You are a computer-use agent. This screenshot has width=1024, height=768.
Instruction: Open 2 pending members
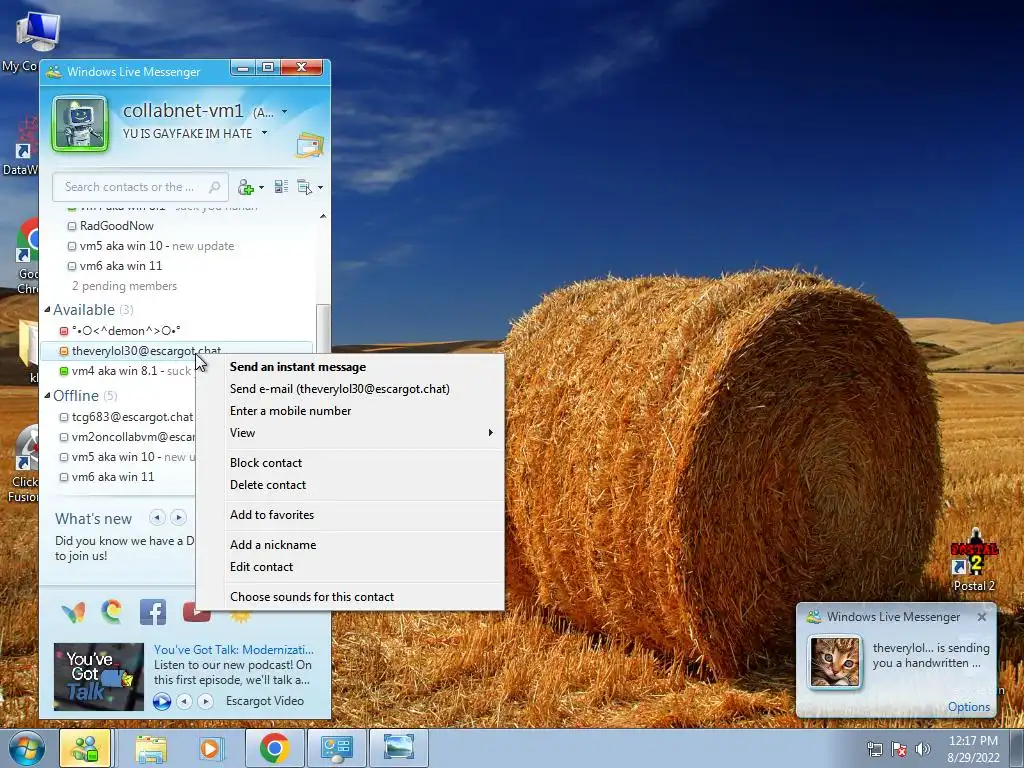click(124, 286)
